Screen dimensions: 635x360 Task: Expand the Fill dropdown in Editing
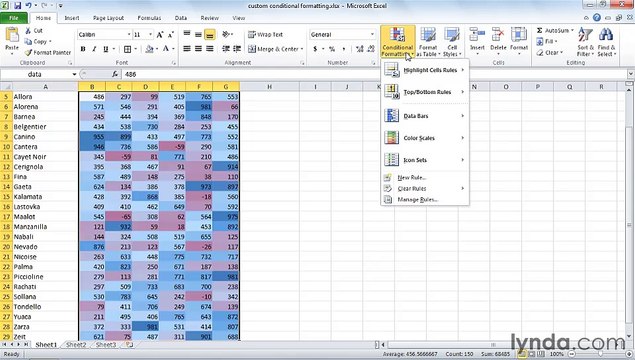[556, 41]
